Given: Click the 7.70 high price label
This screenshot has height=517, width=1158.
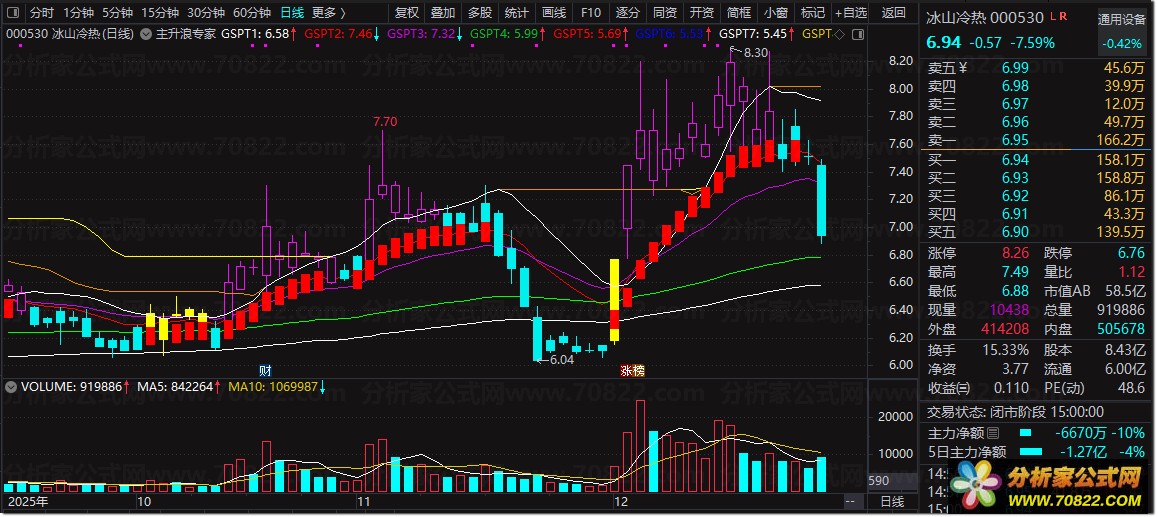Looking at the screenshot, I should (385, 122).
